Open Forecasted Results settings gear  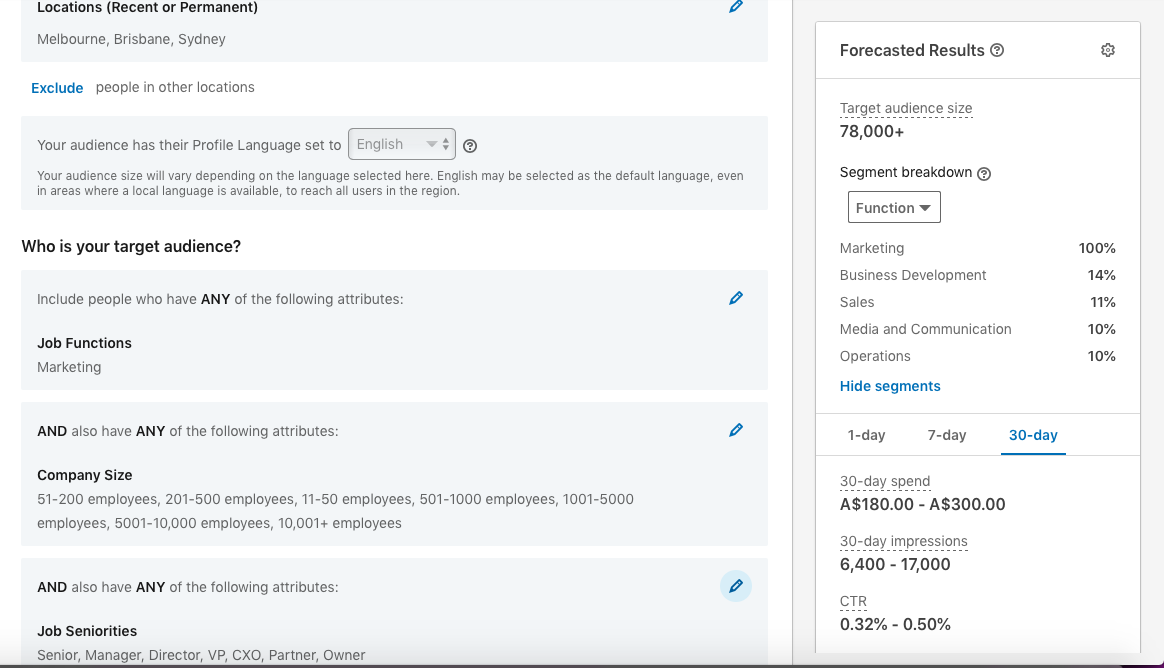(1107, 50)
